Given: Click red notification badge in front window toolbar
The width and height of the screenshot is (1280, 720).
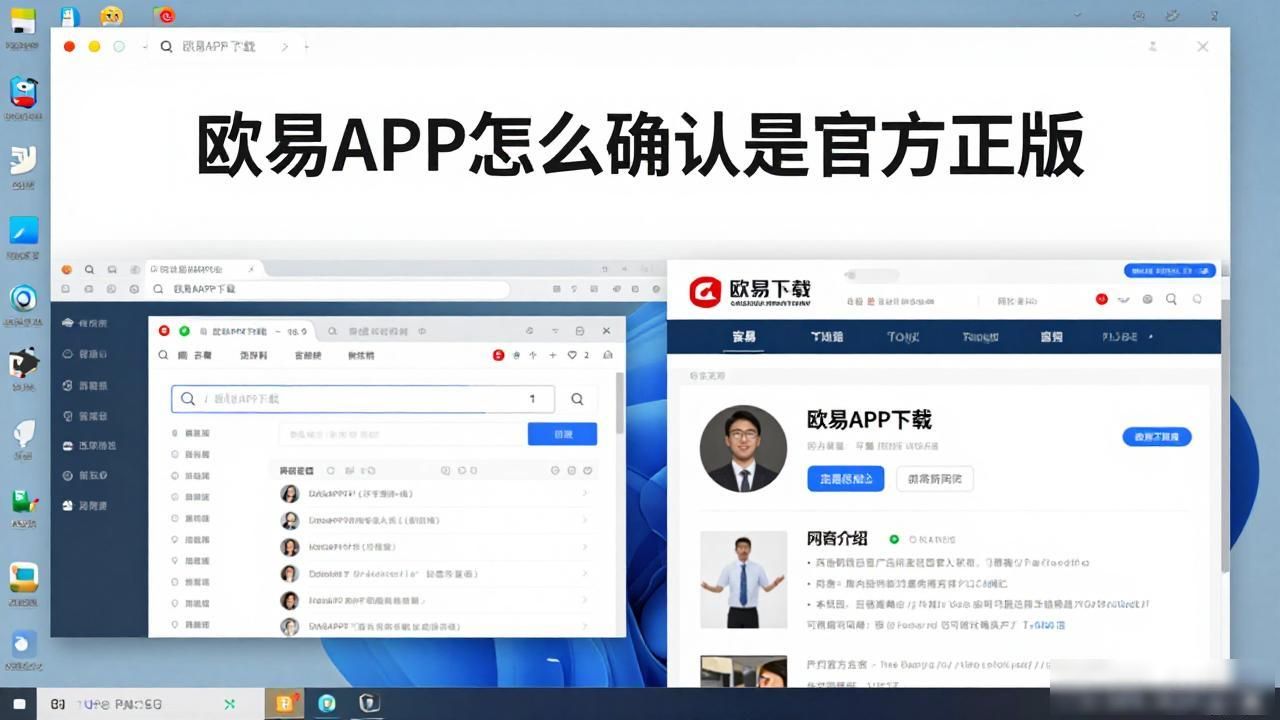Looking at the screenshot, I should 498,355.
